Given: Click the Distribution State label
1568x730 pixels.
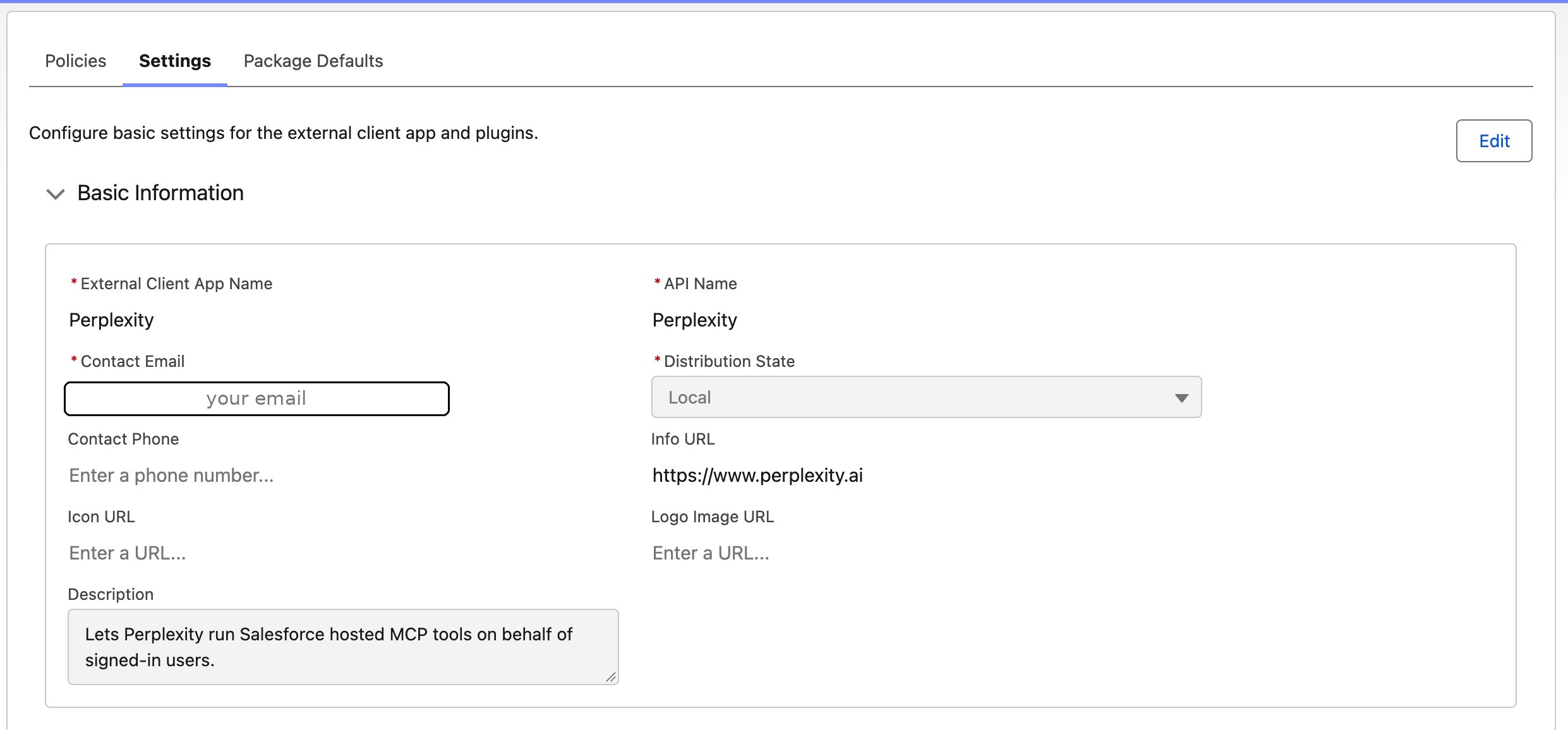Looking at the screenshot, I should tap(729, 361).
